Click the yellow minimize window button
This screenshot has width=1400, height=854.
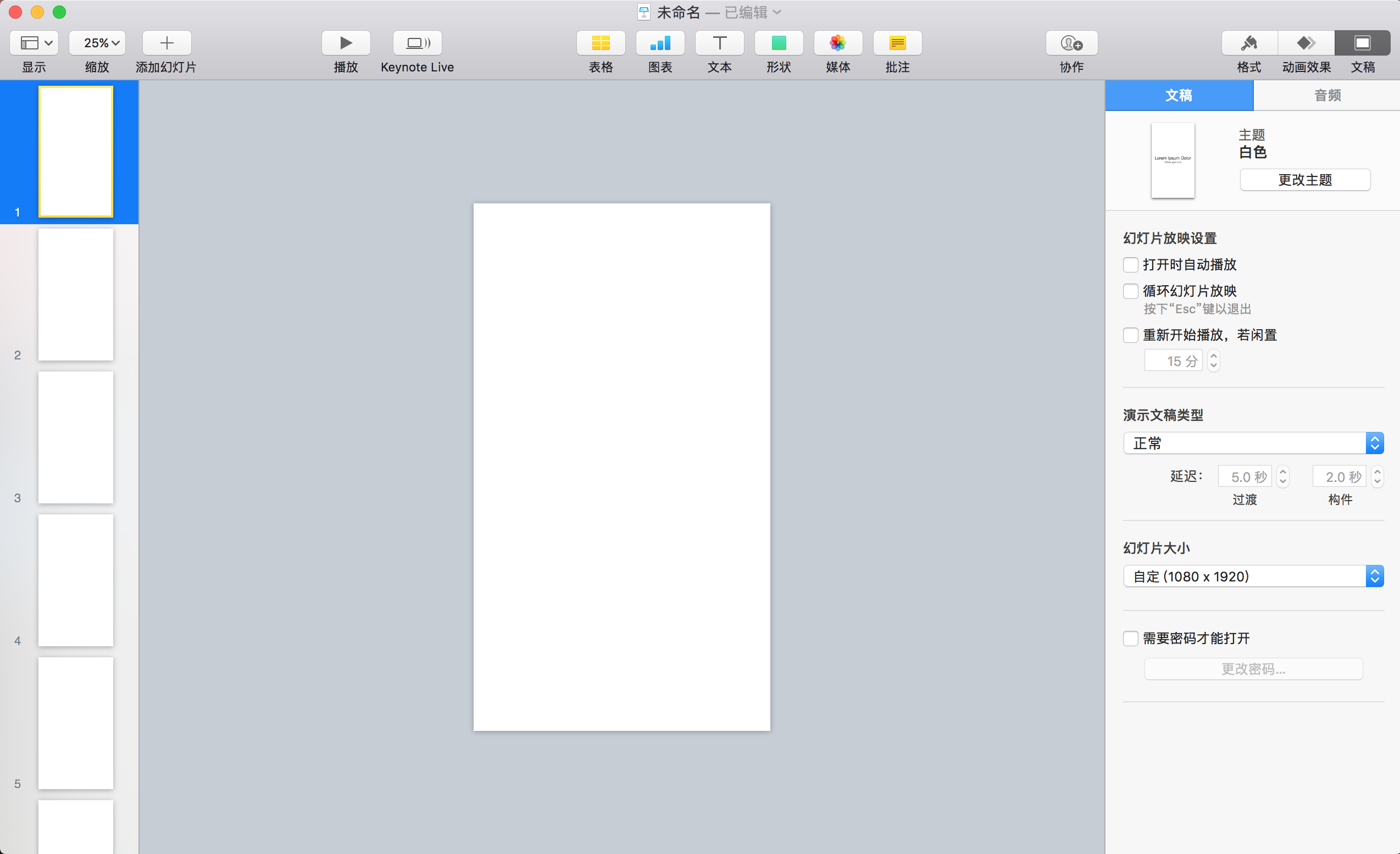pyautogui.click(x=37, y=12)
